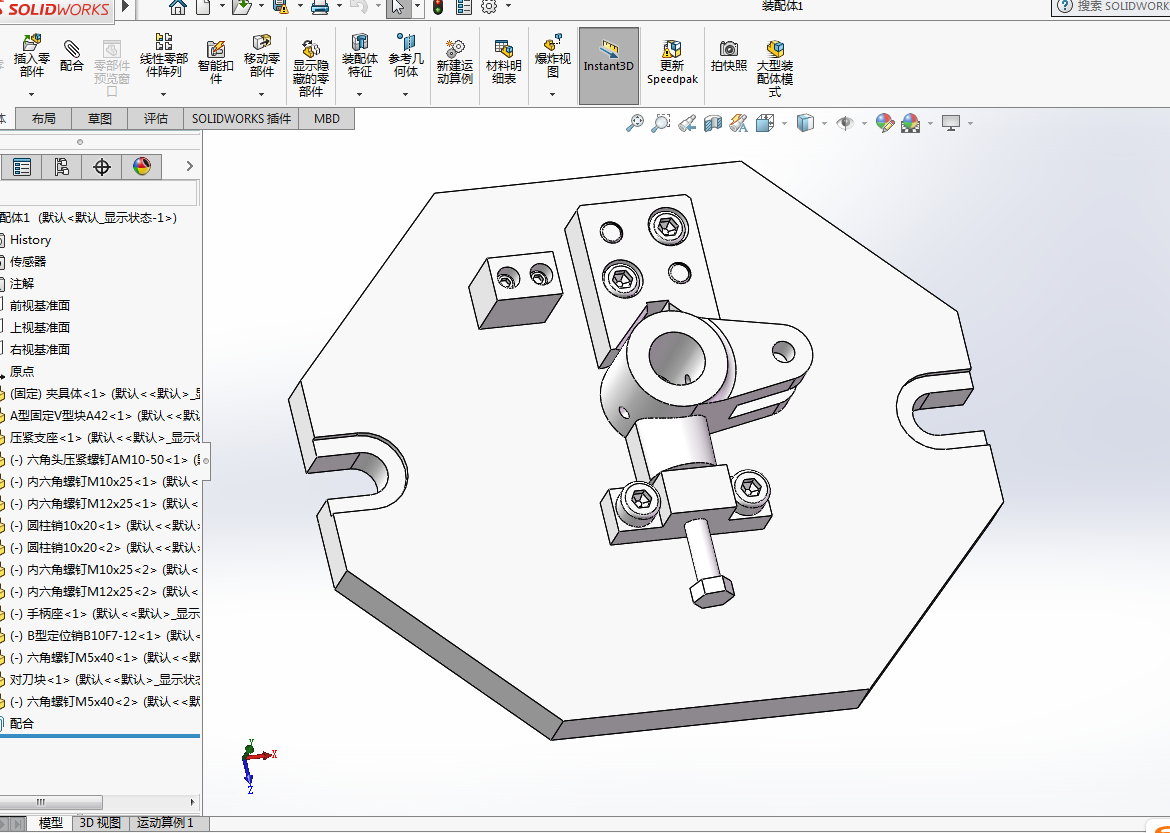Toggle the Select arrow cursor tool
The width and height of the screenshot is (1170, 833).
[398, 7]
